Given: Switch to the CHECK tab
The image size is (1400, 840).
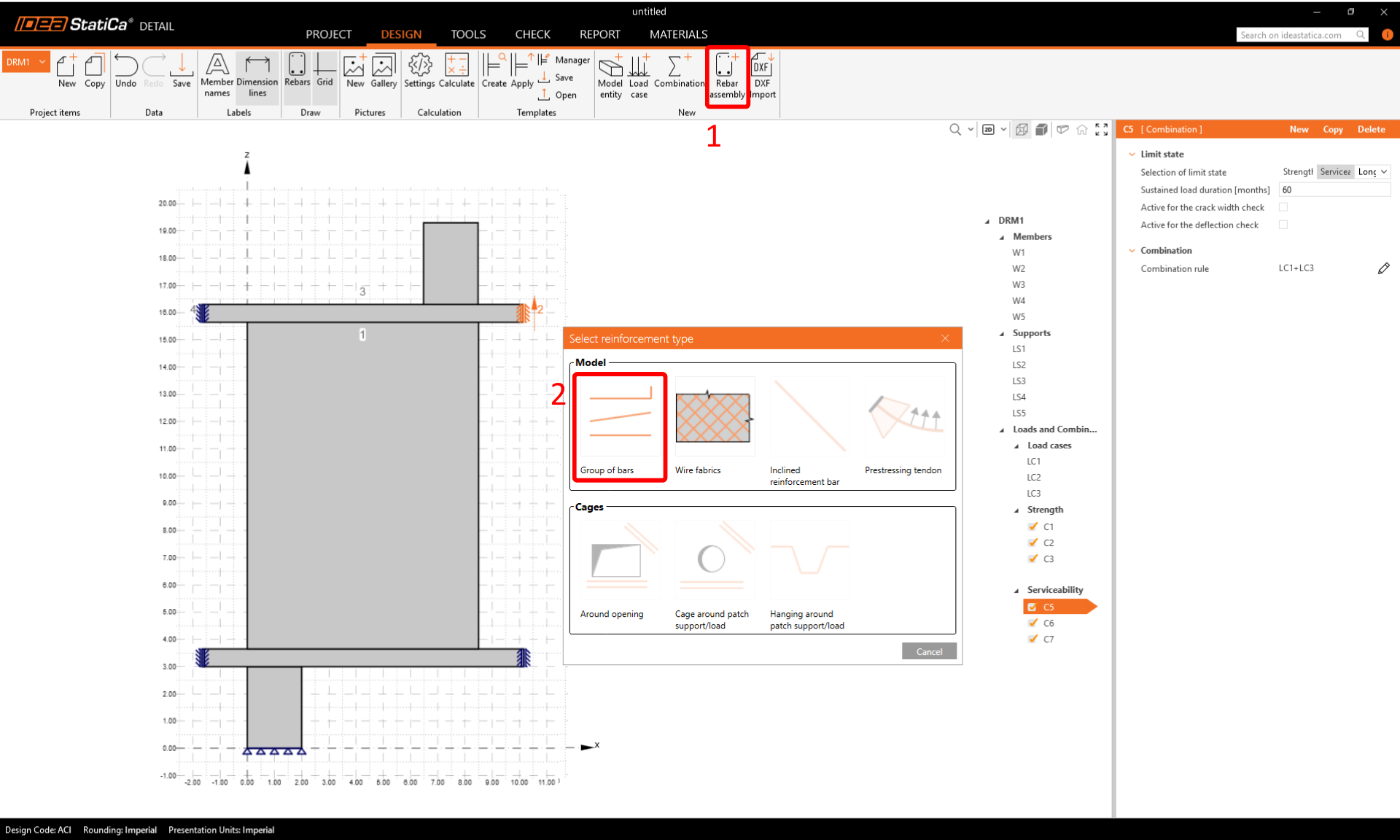Looking at the screenshot, I should click(x=532, y=34).
